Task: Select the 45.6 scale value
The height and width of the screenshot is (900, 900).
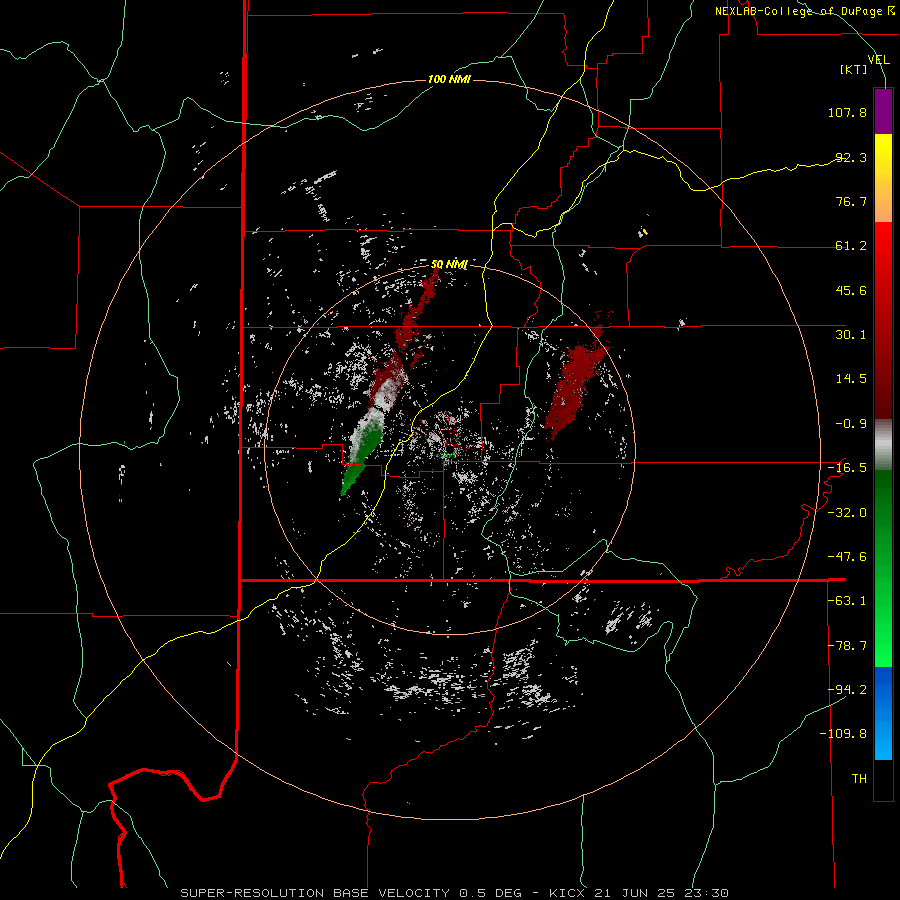Action: click(851, 290)
